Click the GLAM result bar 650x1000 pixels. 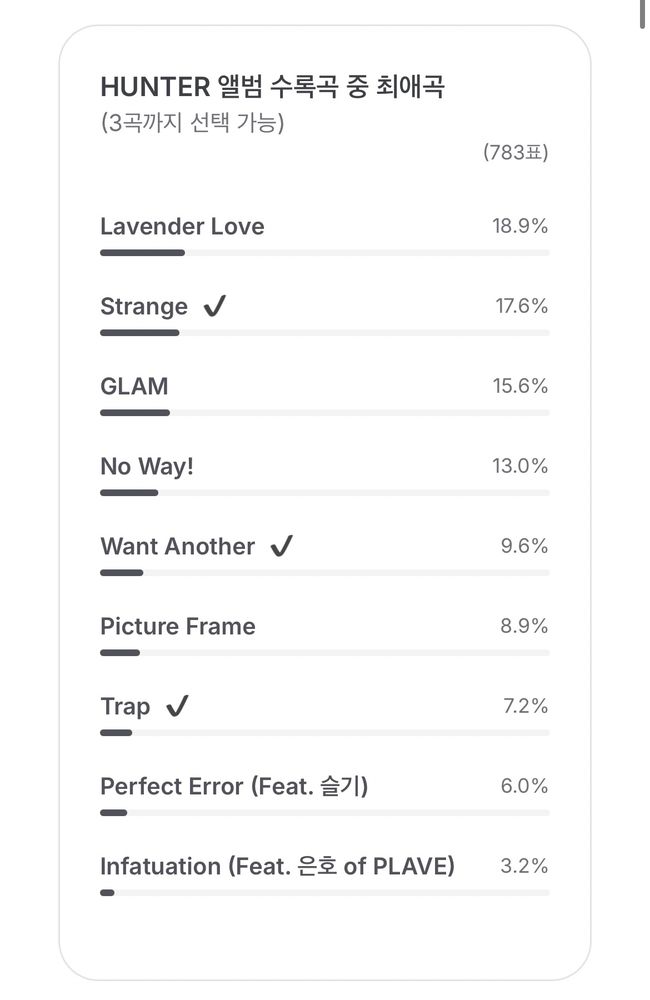tap(325, 413)
